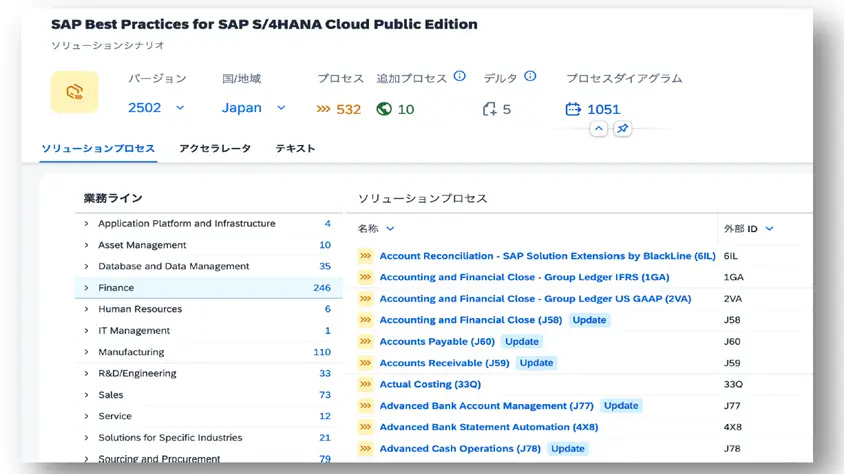Click process icon for Account Reconciliation row
The height and width of the screenshot is (474, 844).
(x=365, y=256)
